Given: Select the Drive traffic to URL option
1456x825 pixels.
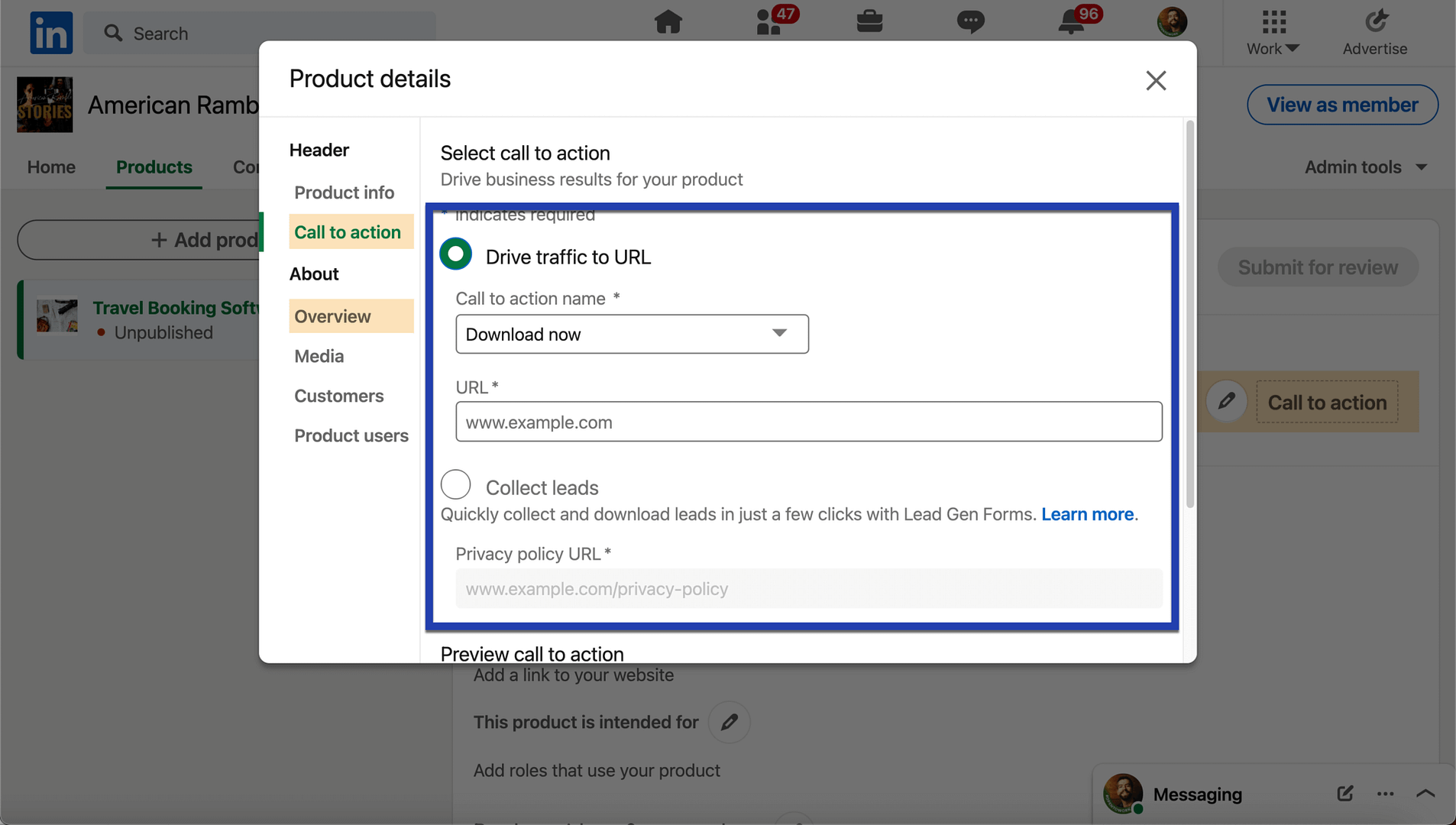Looking at the screenshot, I should (x=455, y=253).
